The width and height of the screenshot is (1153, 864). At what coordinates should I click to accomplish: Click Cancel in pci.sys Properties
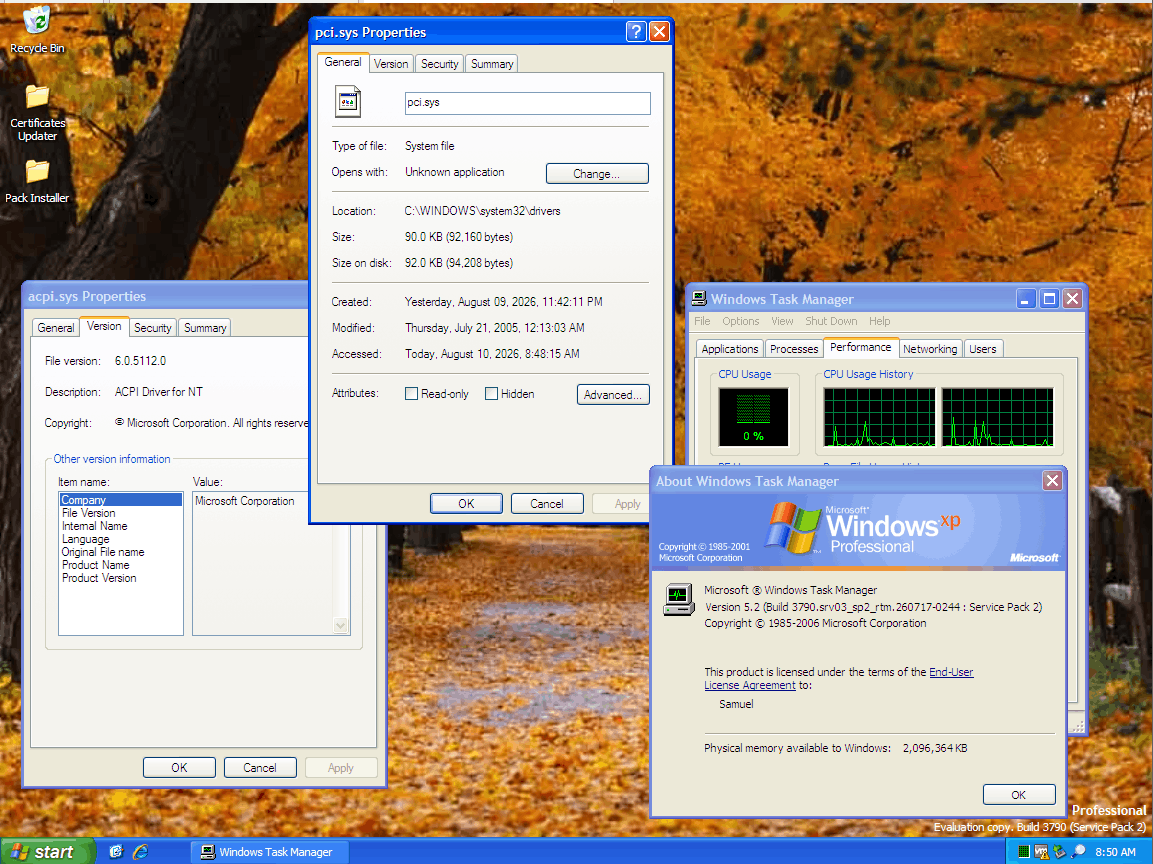pos(546,504)
